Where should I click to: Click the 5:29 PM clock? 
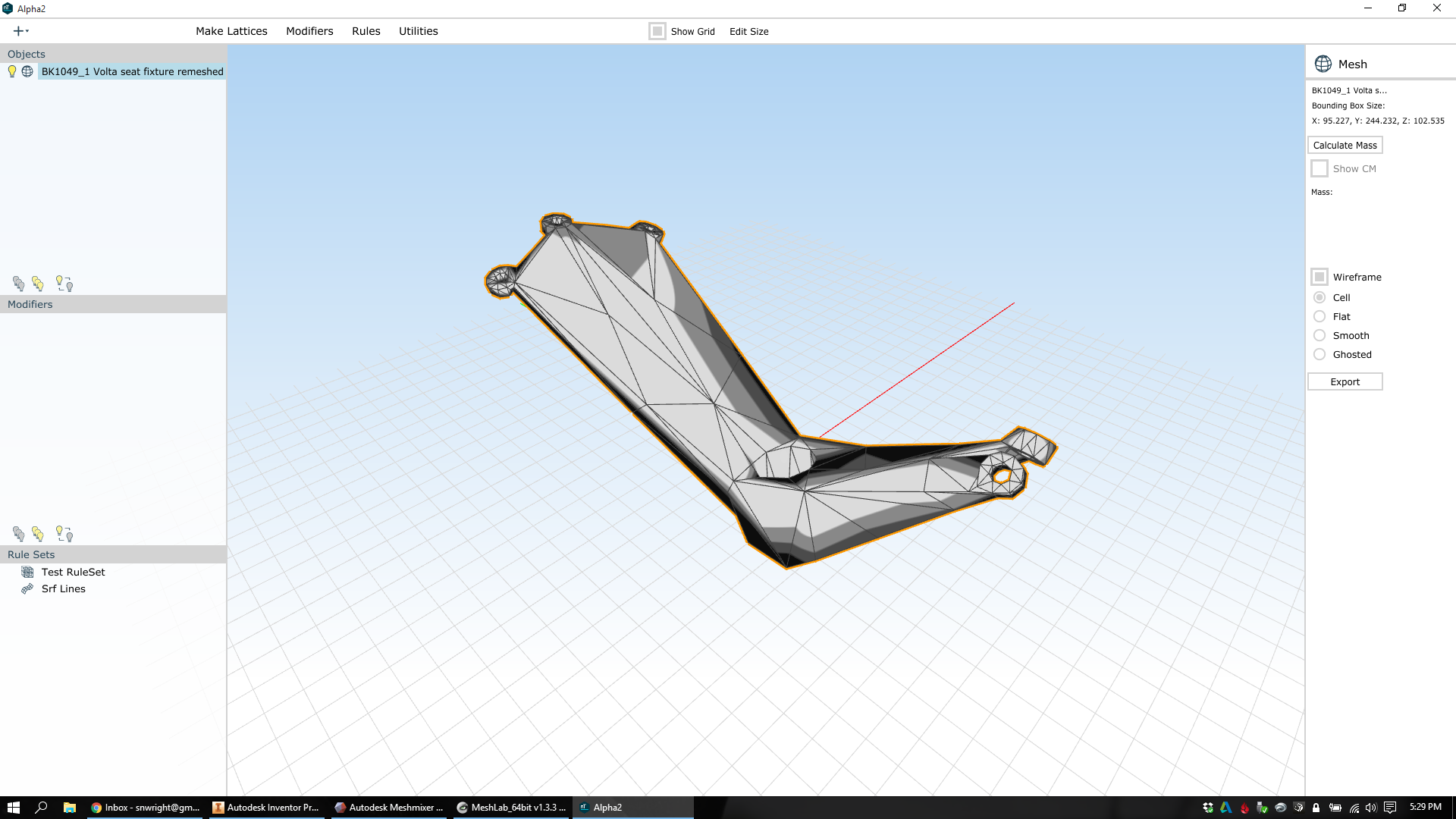(1426, 807)
